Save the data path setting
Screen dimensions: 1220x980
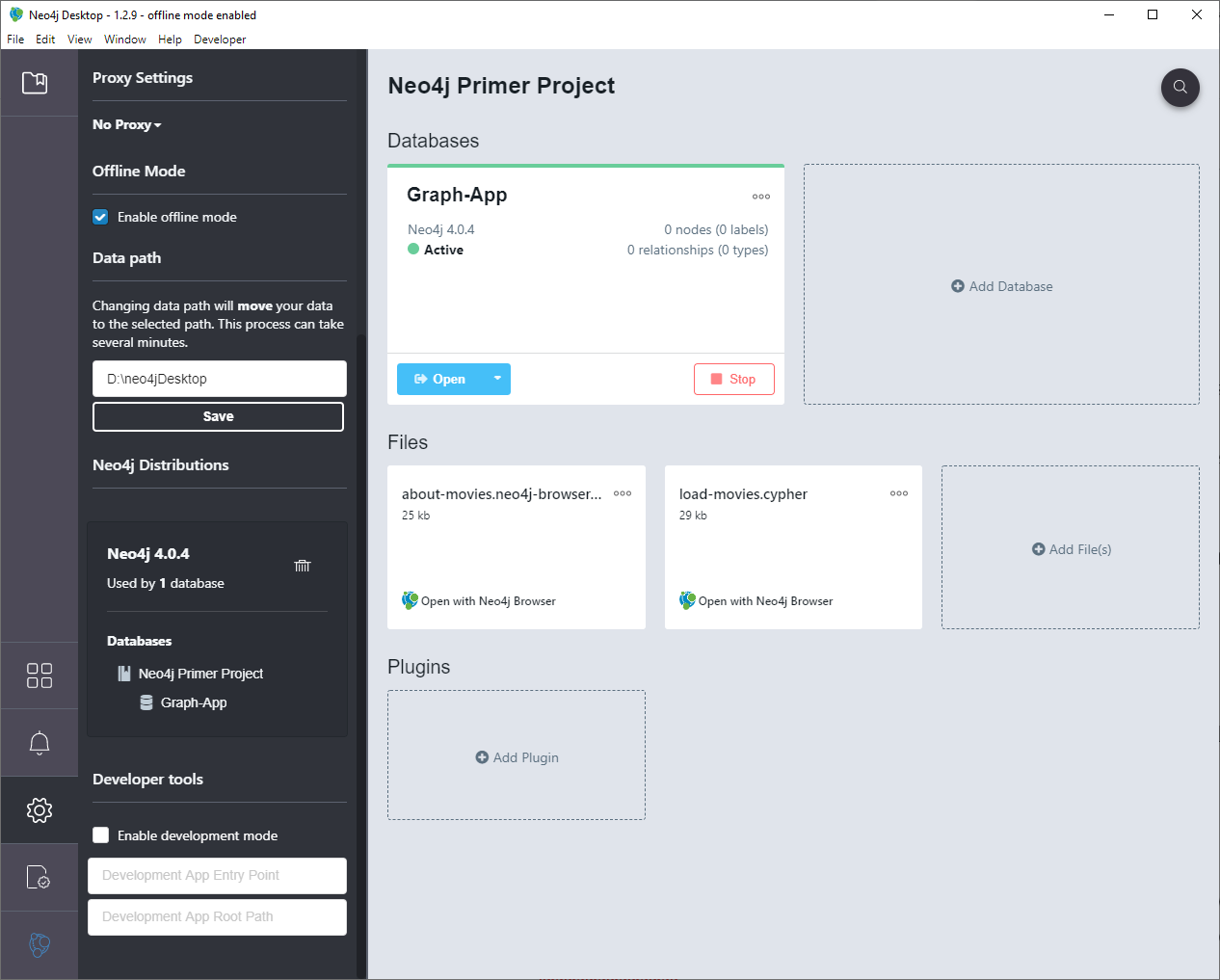coord(218,416)
